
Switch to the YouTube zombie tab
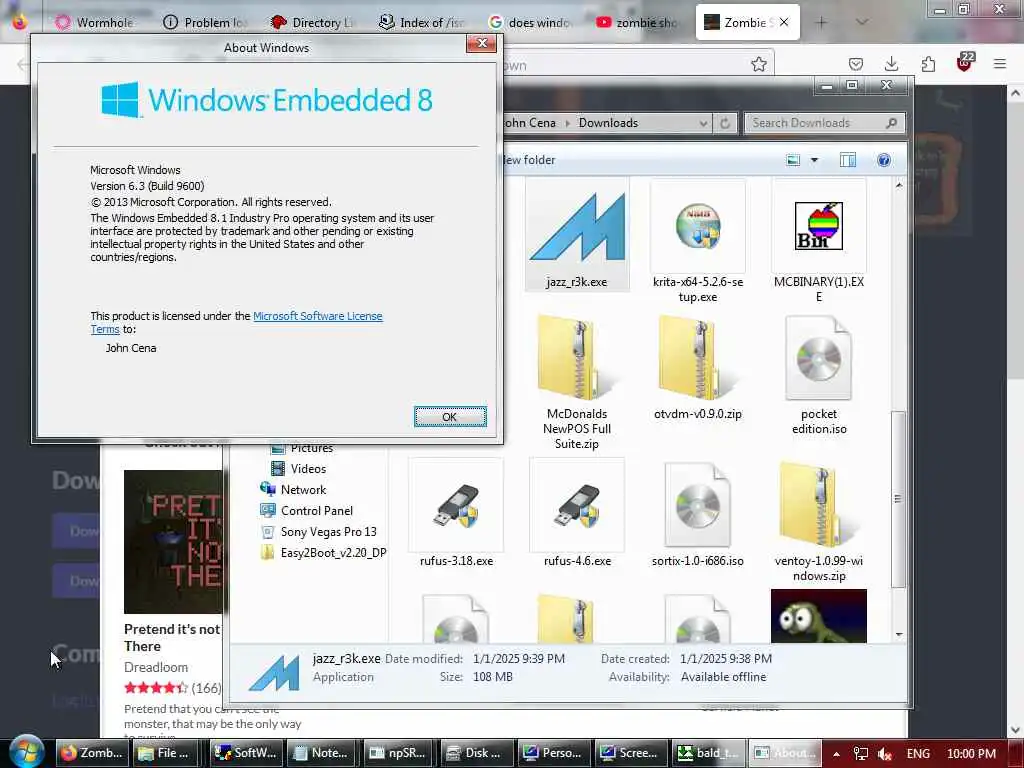coord(637,22)
